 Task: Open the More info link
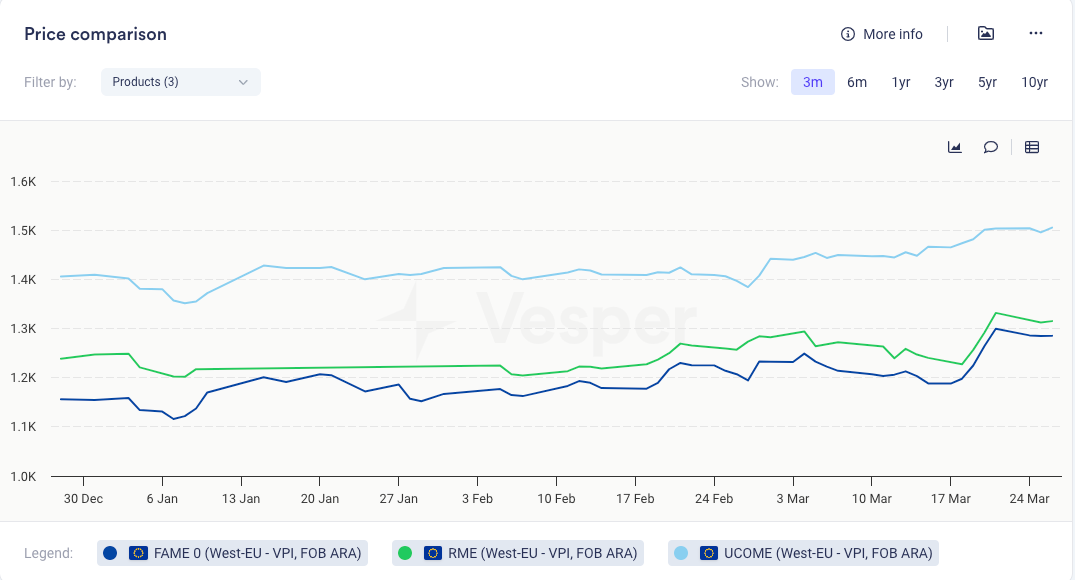point(892,34)
